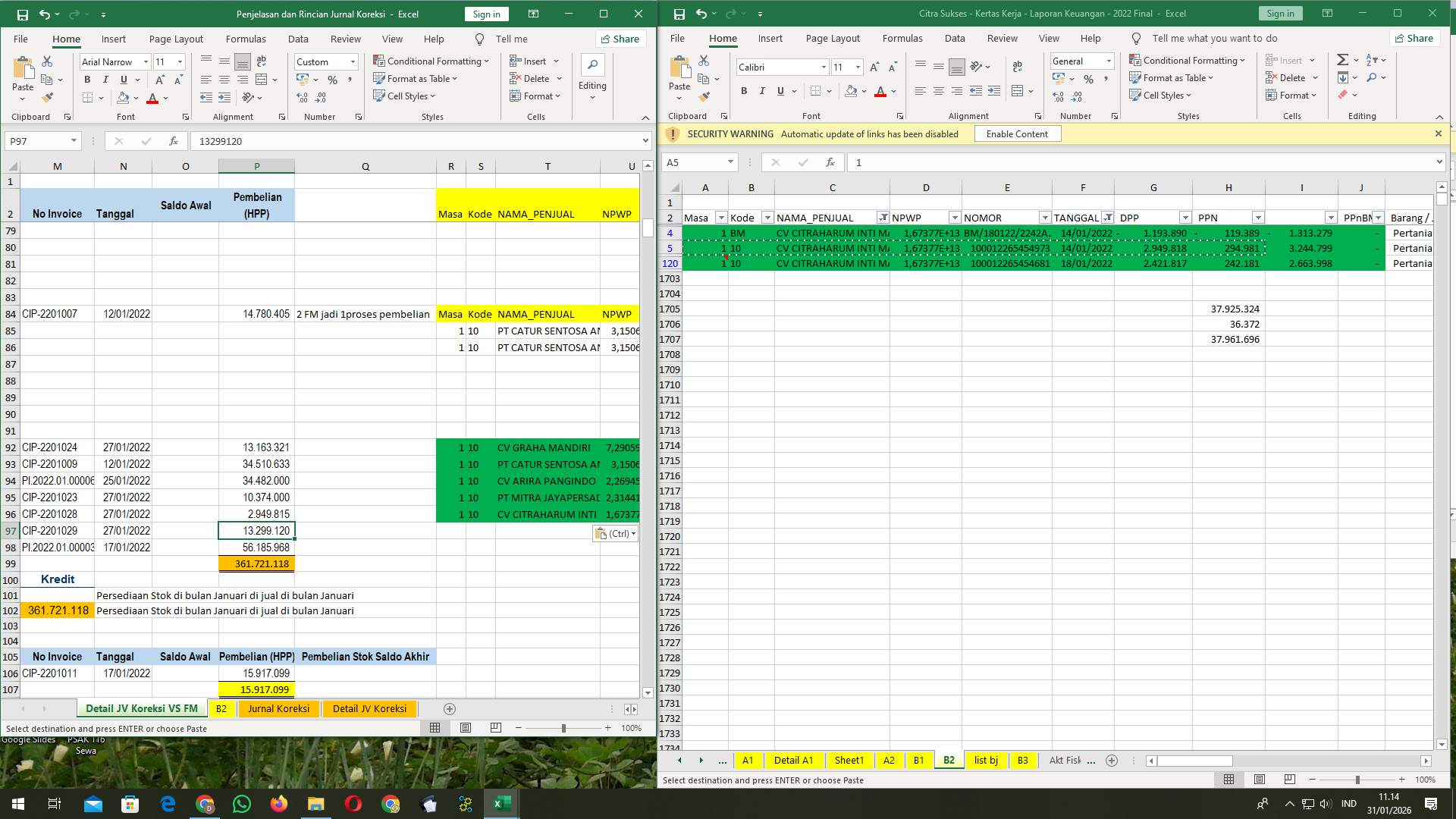
Task: Click the Enable Content button
Action: (1017, 133)
